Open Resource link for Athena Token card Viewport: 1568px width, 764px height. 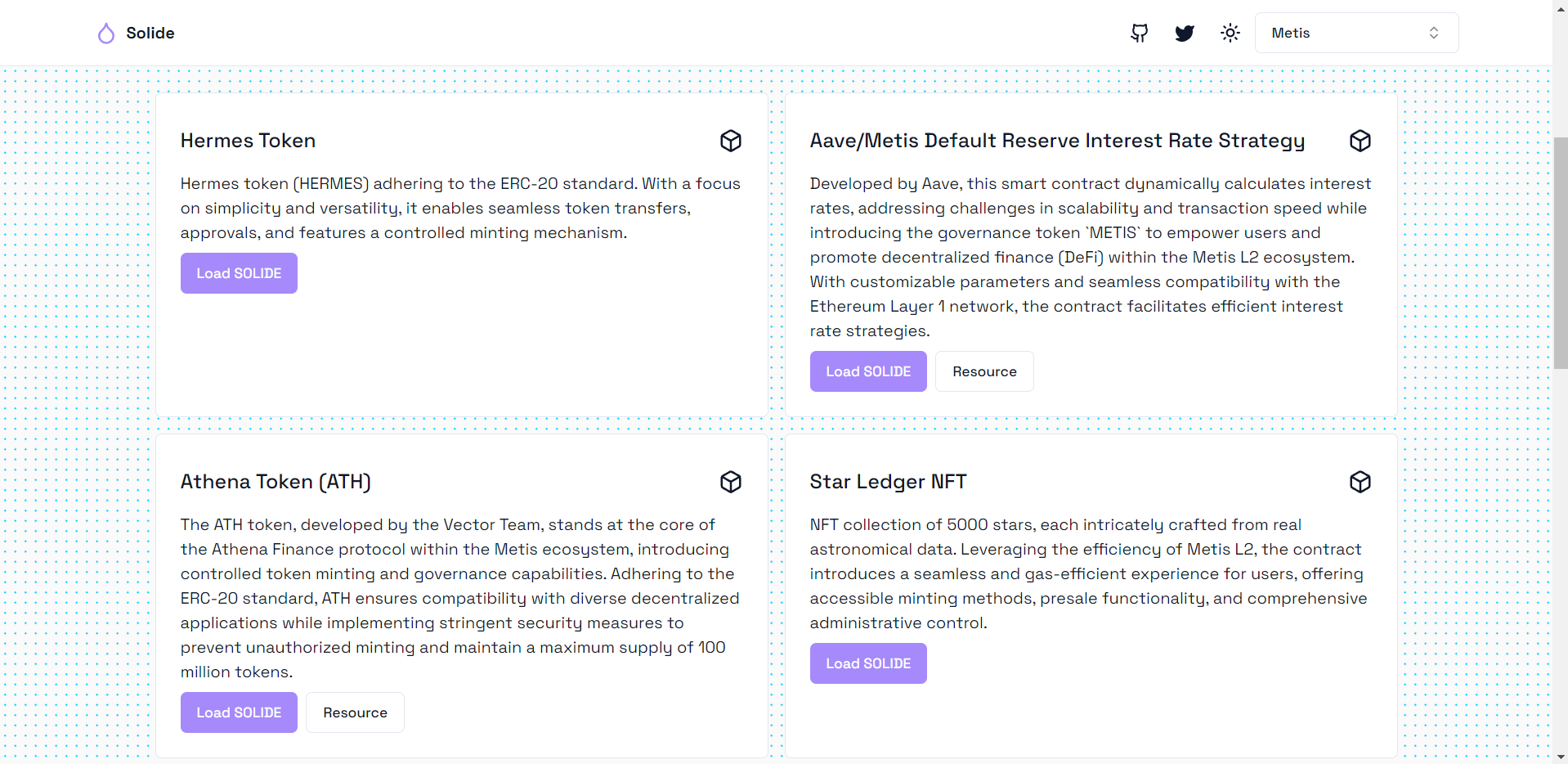point(355,712)
